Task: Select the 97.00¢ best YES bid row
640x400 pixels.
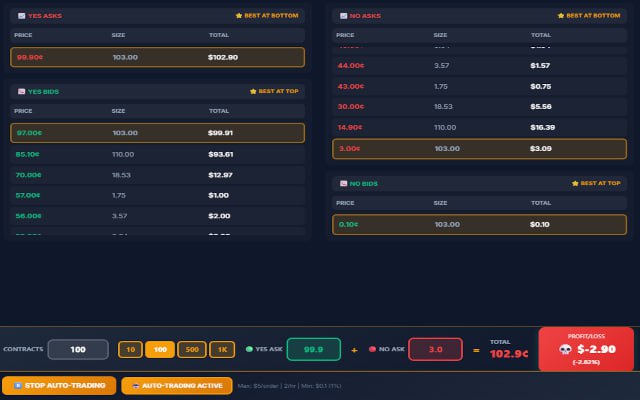Action: tap(157, 133)
